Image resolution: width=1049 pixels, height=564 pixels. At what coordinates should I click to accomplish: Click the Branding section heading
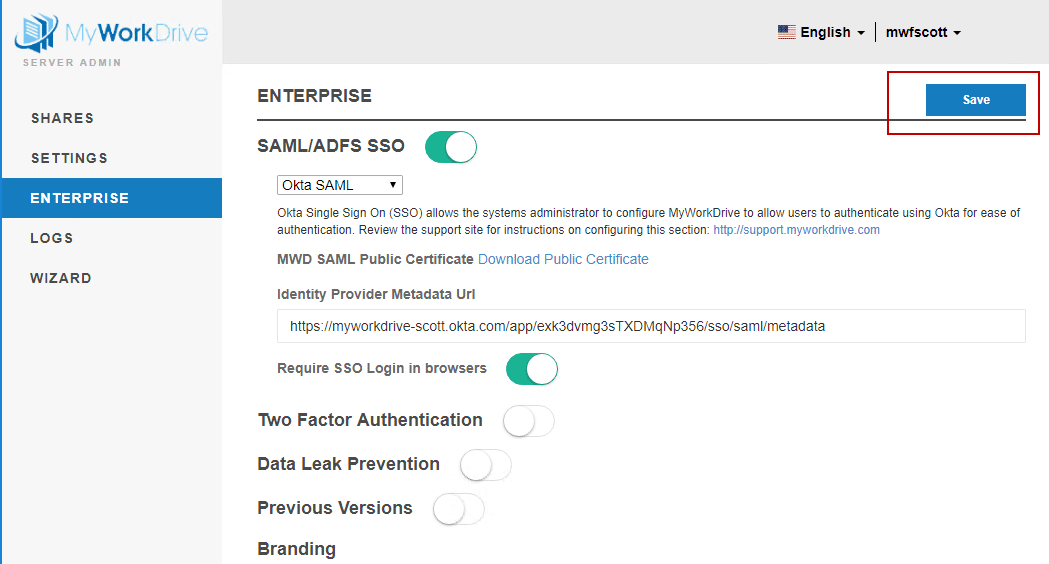(x=296, y=549)
